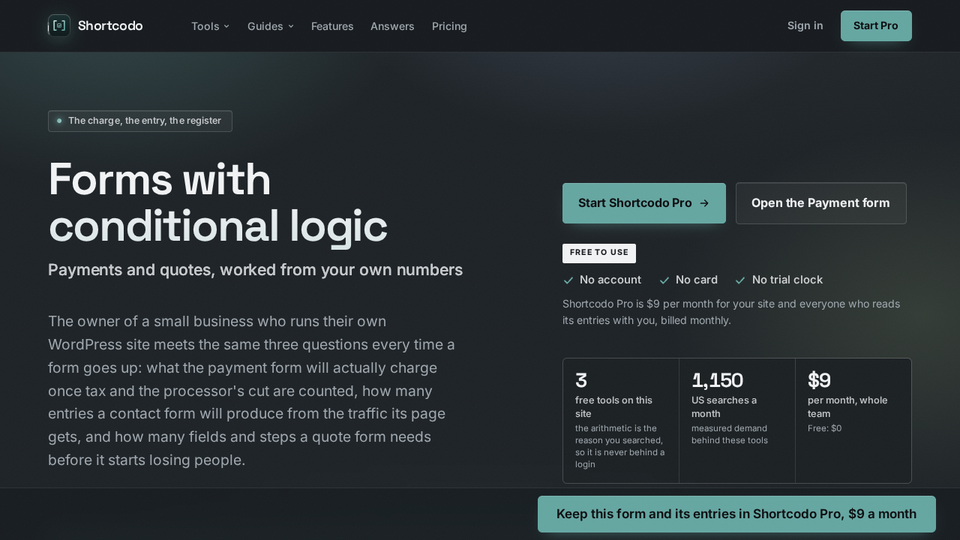Click the Start Shortcodo Pro button
The height and width of the screenshot is (540, 960).
(643, 203)
